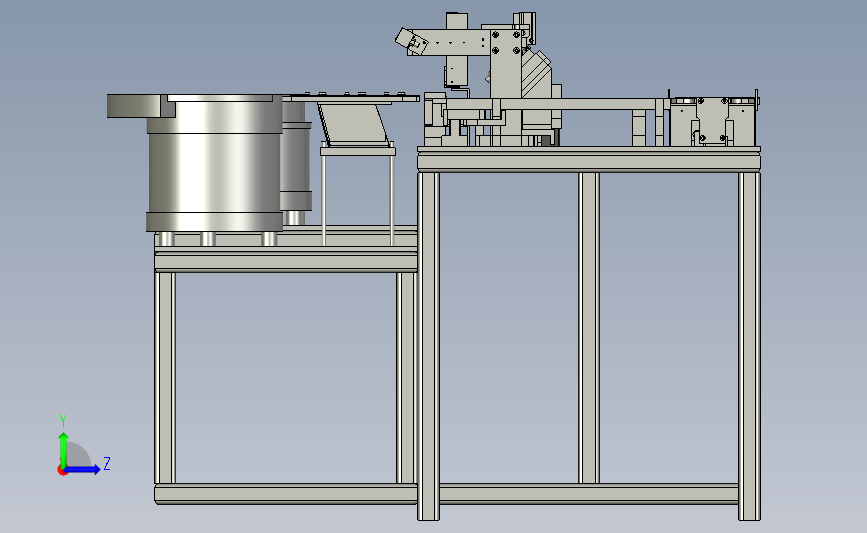Select the bottom crossbar of the tall right frame

coord(589,494)
